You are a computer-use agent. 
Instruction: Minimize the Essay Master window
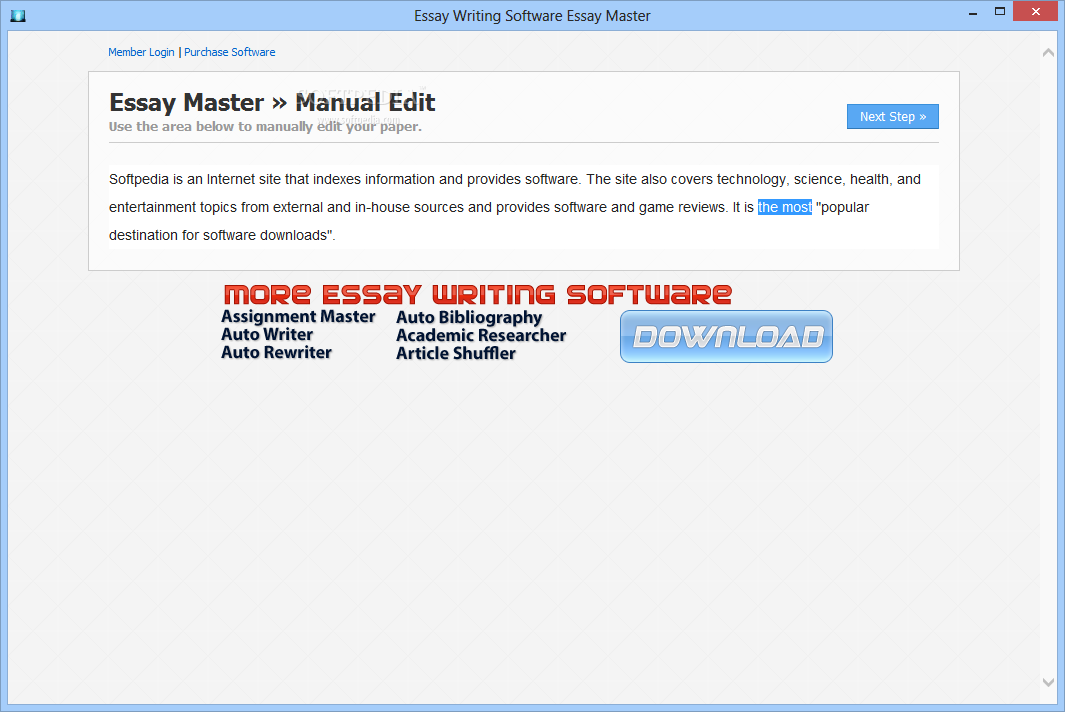[x=973, y=12]
